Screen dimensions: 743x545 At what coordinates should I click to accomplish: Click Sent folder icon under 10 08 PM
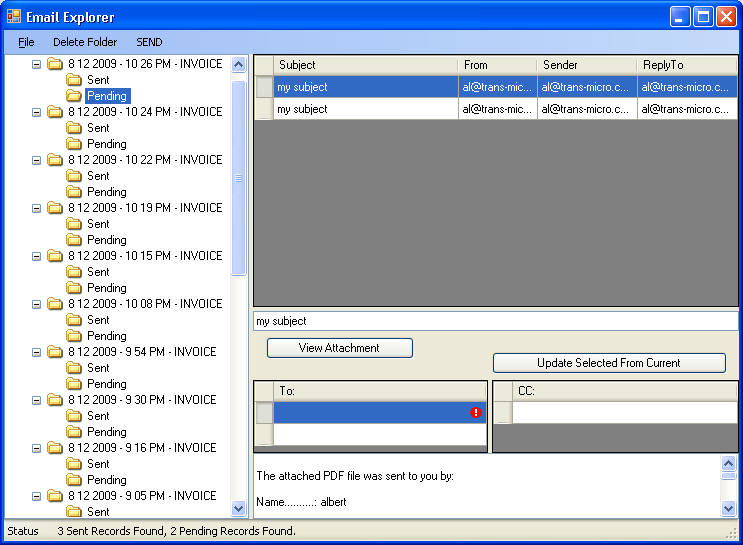coord(74,320)
